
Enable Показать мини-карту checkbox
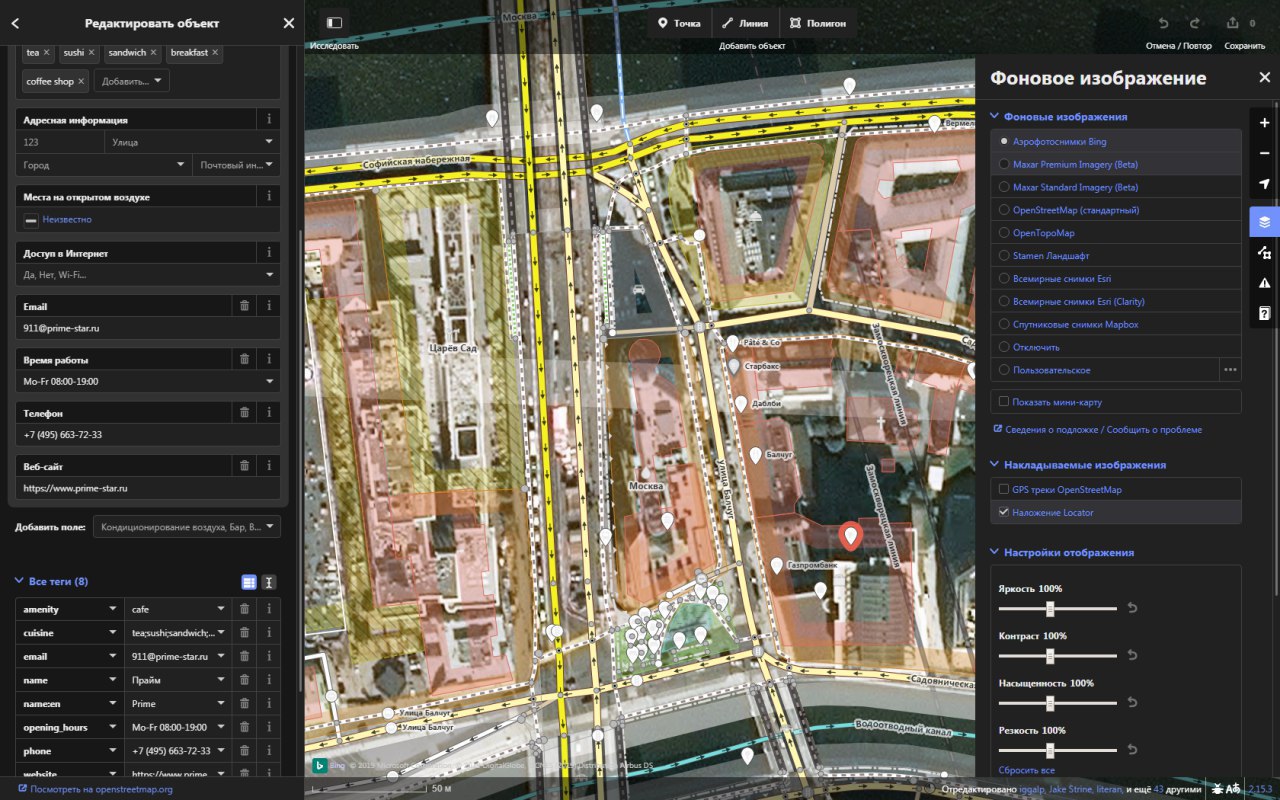pyautogui.click(x=1004, y=402)
